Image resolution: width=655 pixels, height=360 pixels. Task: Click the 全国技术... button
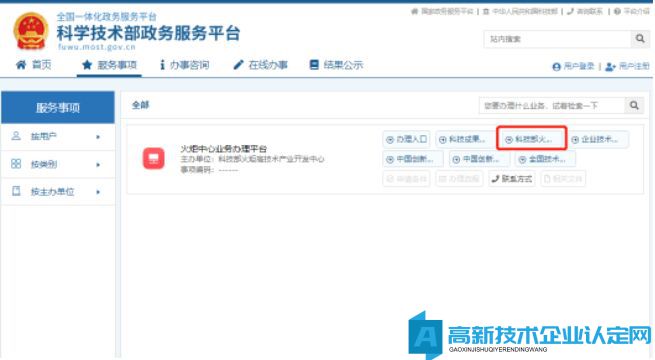point(545,159)
